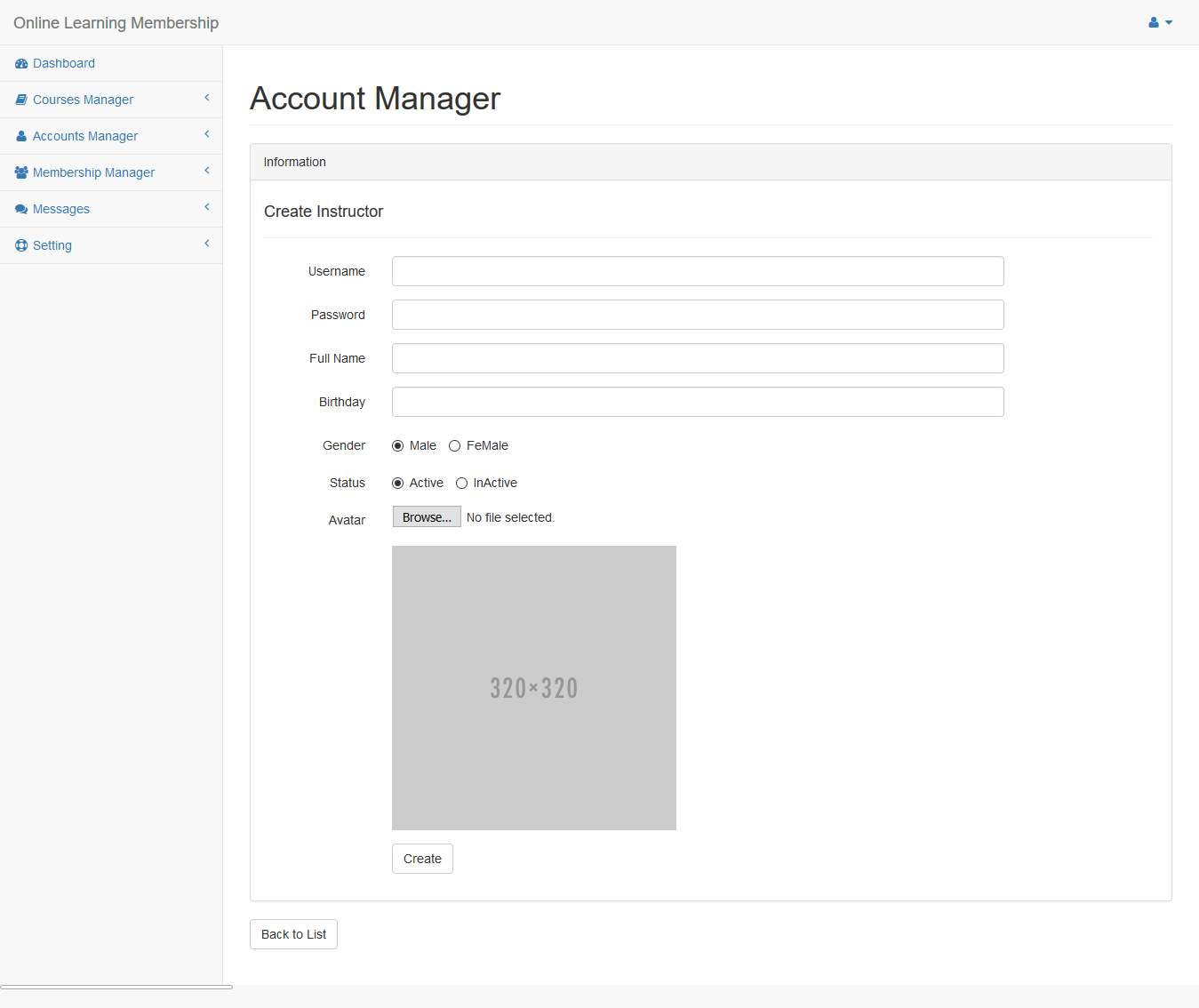Expand the Setting menu chevron
Screen dimensions: 1199x1008
pos(207,244)
